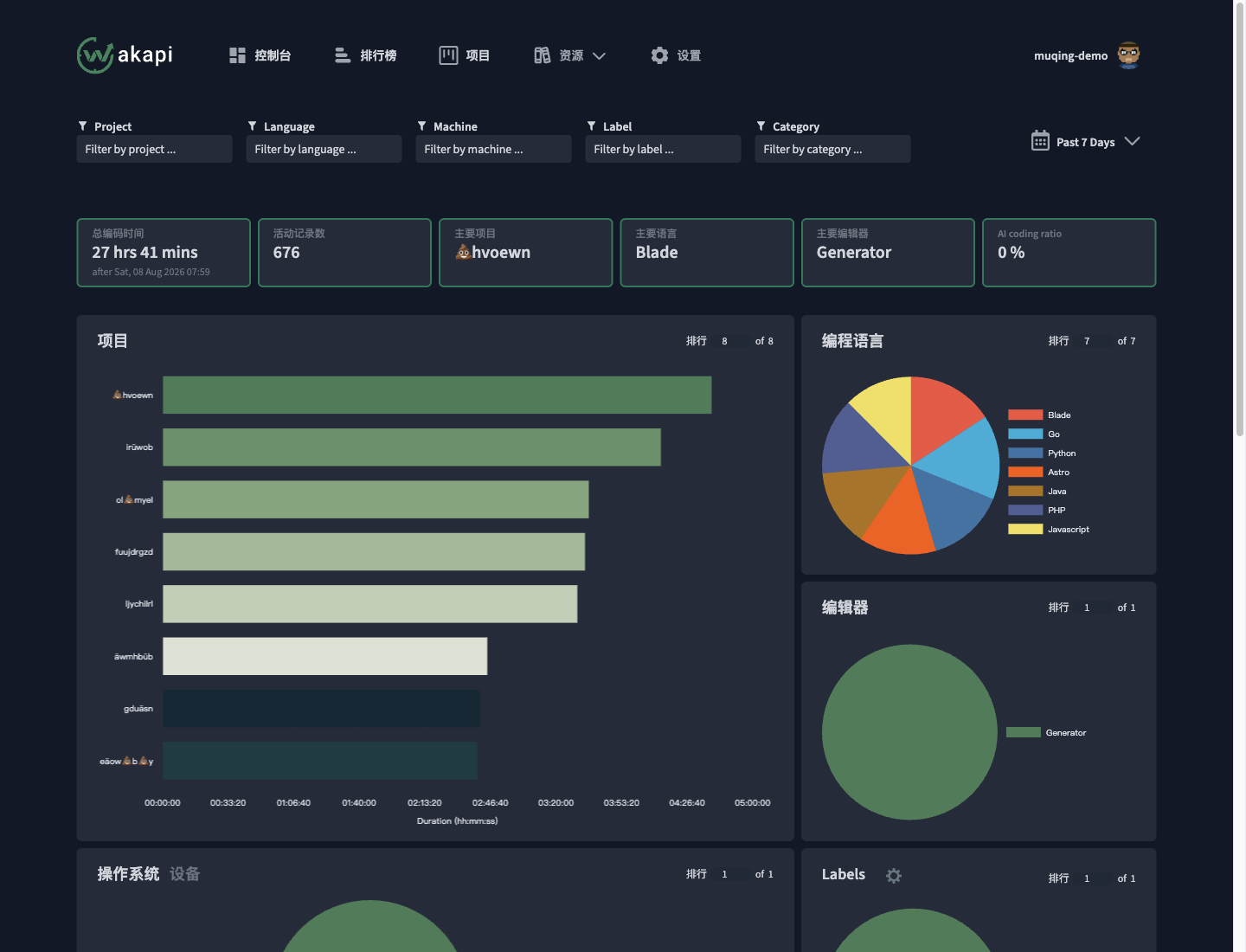Expand the 资源 resources menu

[x=570, y=55]
